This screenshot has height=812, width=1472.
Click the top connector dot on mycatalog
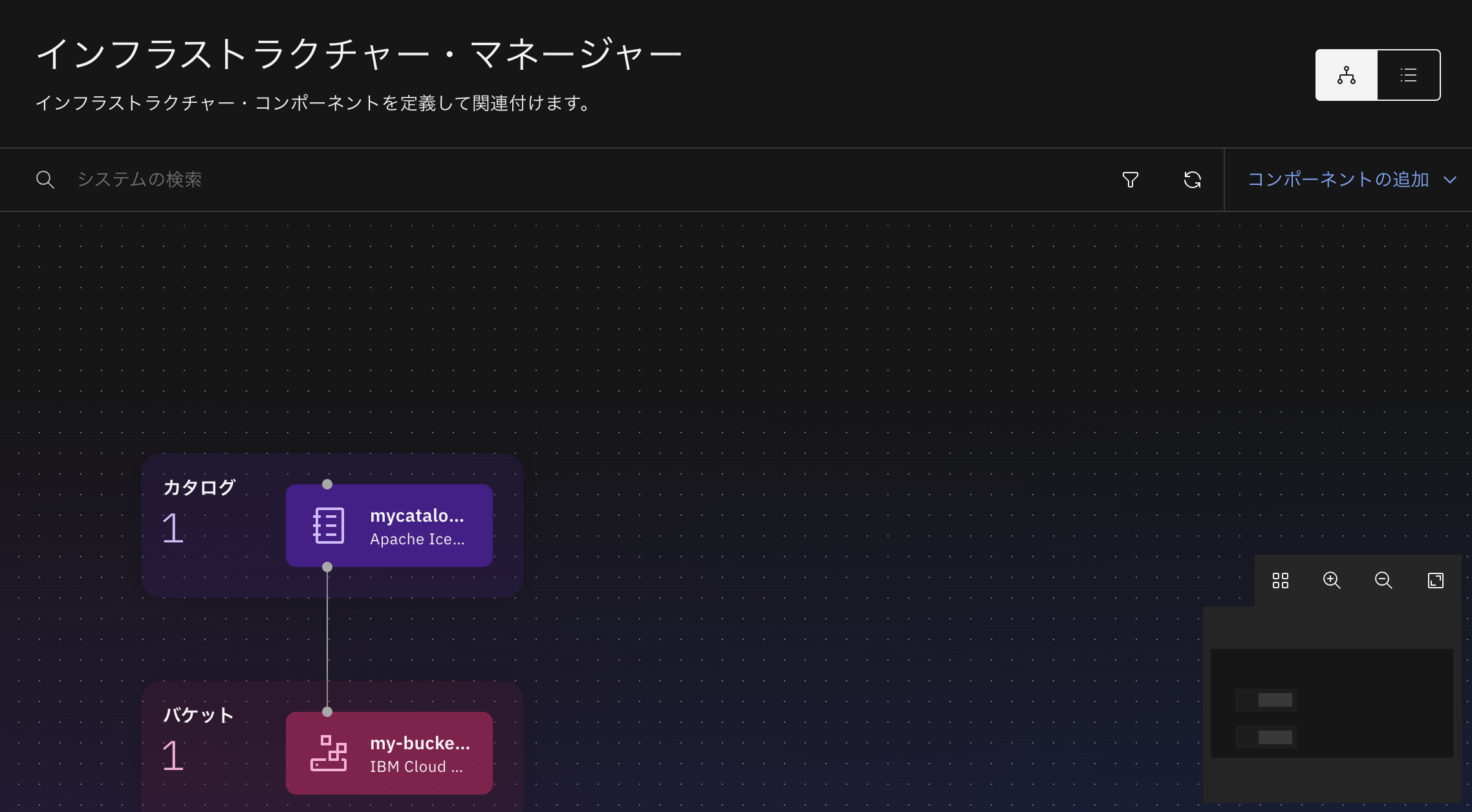327,484
